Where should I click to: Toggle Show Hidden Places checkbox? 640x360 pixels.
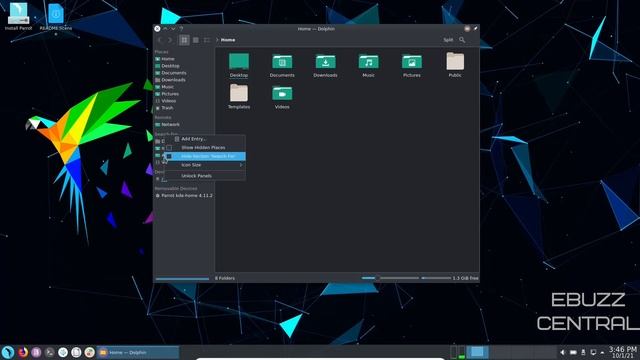(x=205, y=147)
